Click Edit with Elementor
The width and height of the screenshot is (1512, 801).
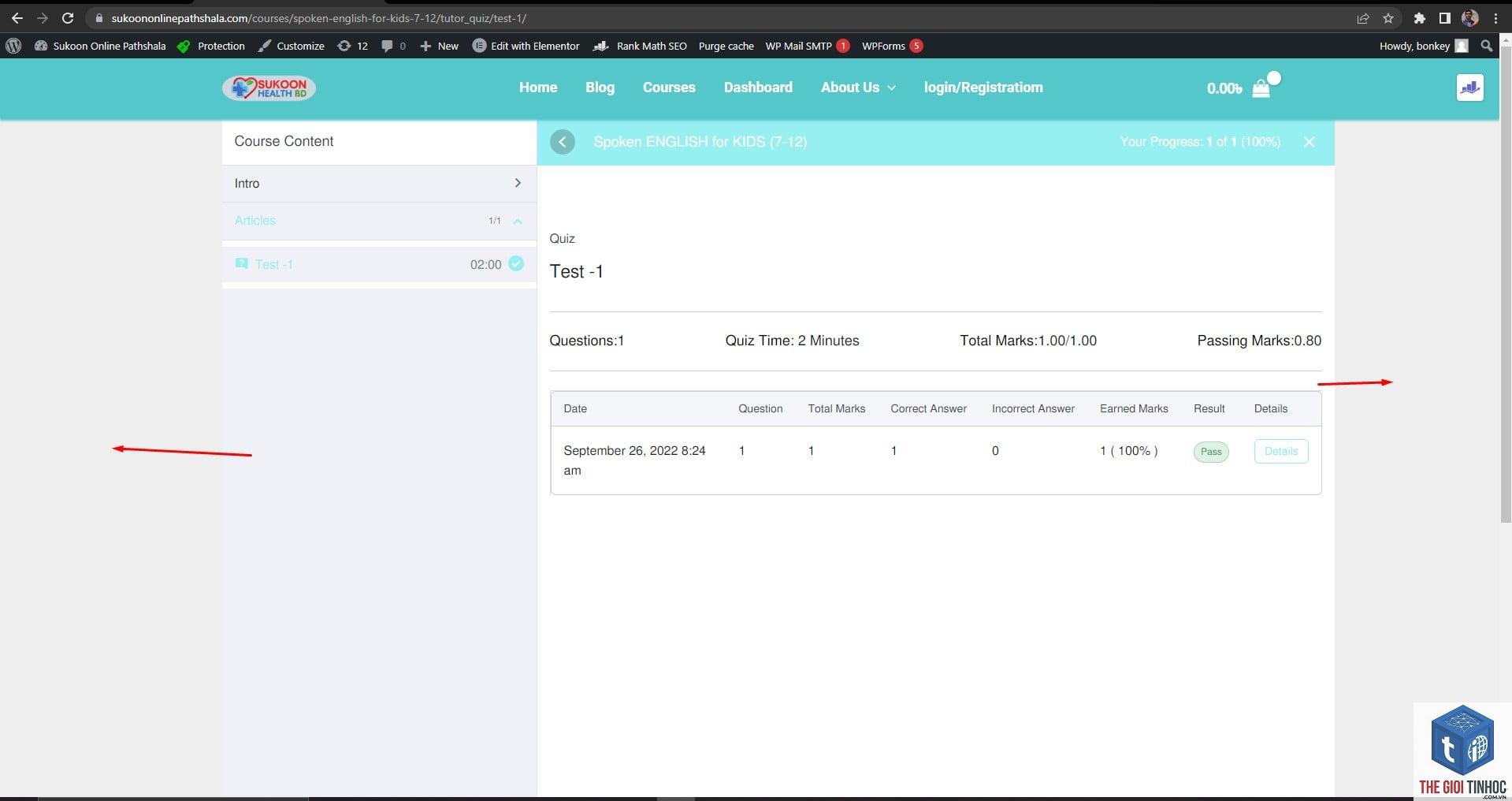526,46
